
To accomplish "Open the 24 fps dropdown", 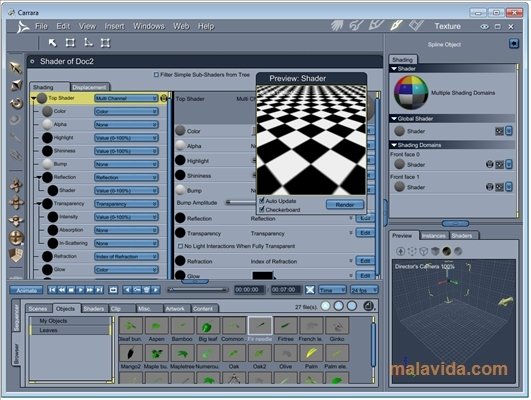I will tap(364, 290).
